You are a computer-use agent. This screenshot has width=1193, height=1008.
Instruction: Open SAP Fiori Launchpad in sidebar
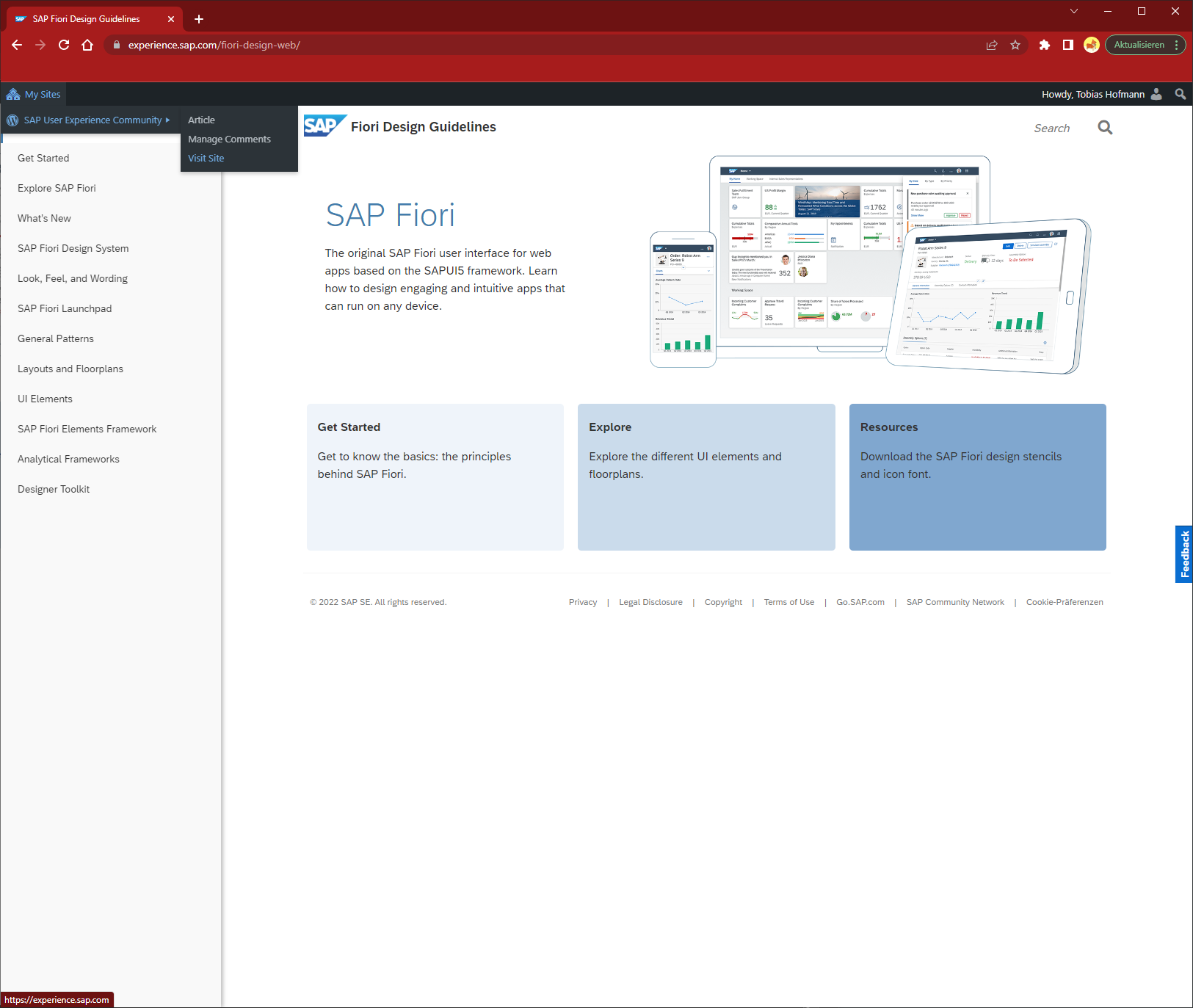pos(65,308)
